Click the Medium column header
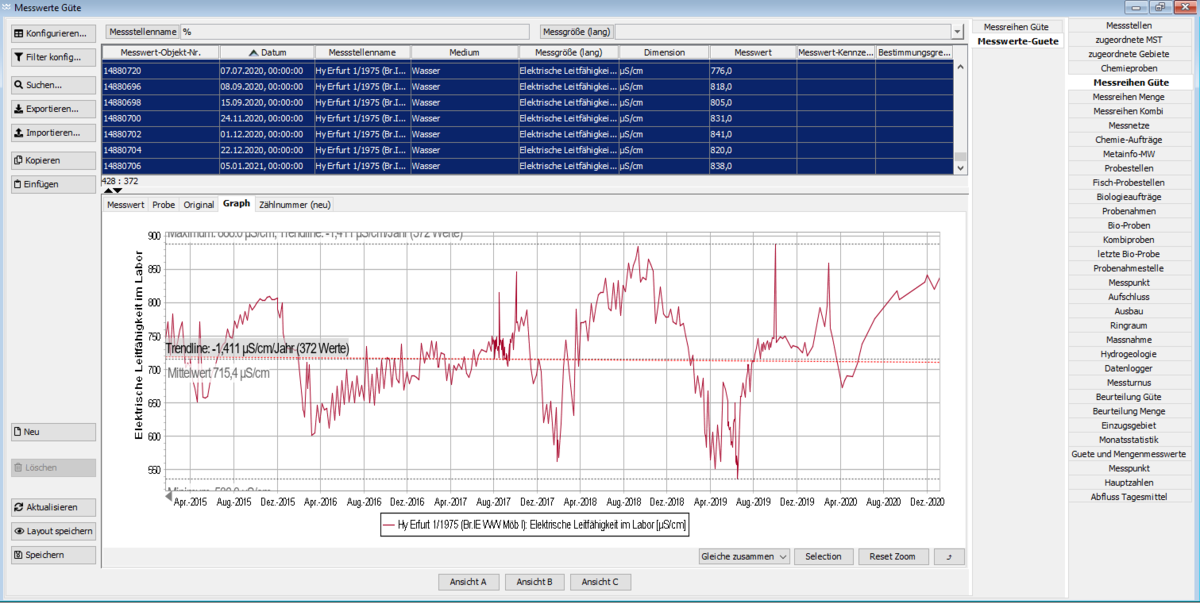This screenshot has width=1200, height=604. (x=464, y=52)
